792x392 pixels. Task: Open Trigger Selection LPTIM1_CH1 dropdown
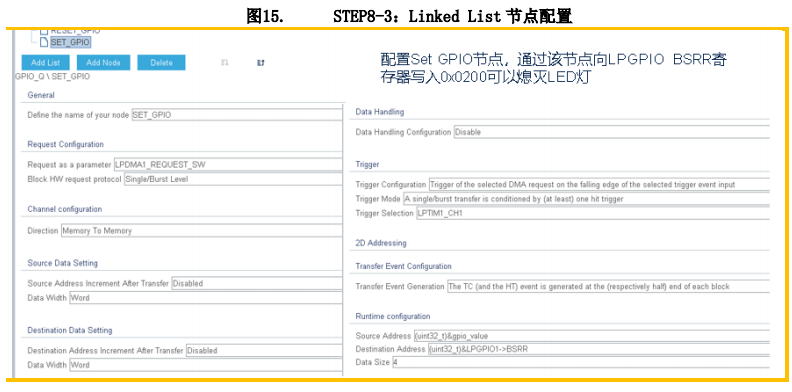point(592,213)
